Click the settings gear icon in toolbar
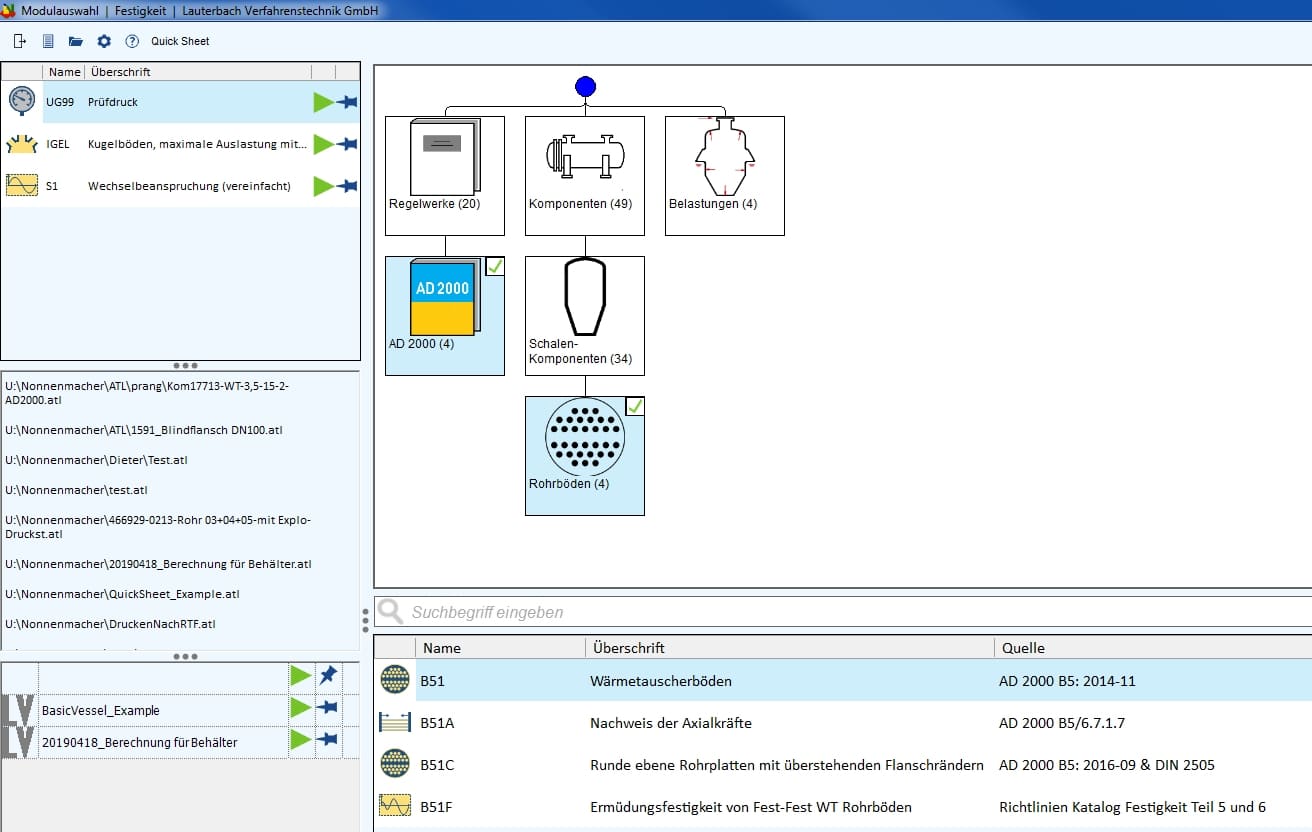 click(x=104, y=41)
